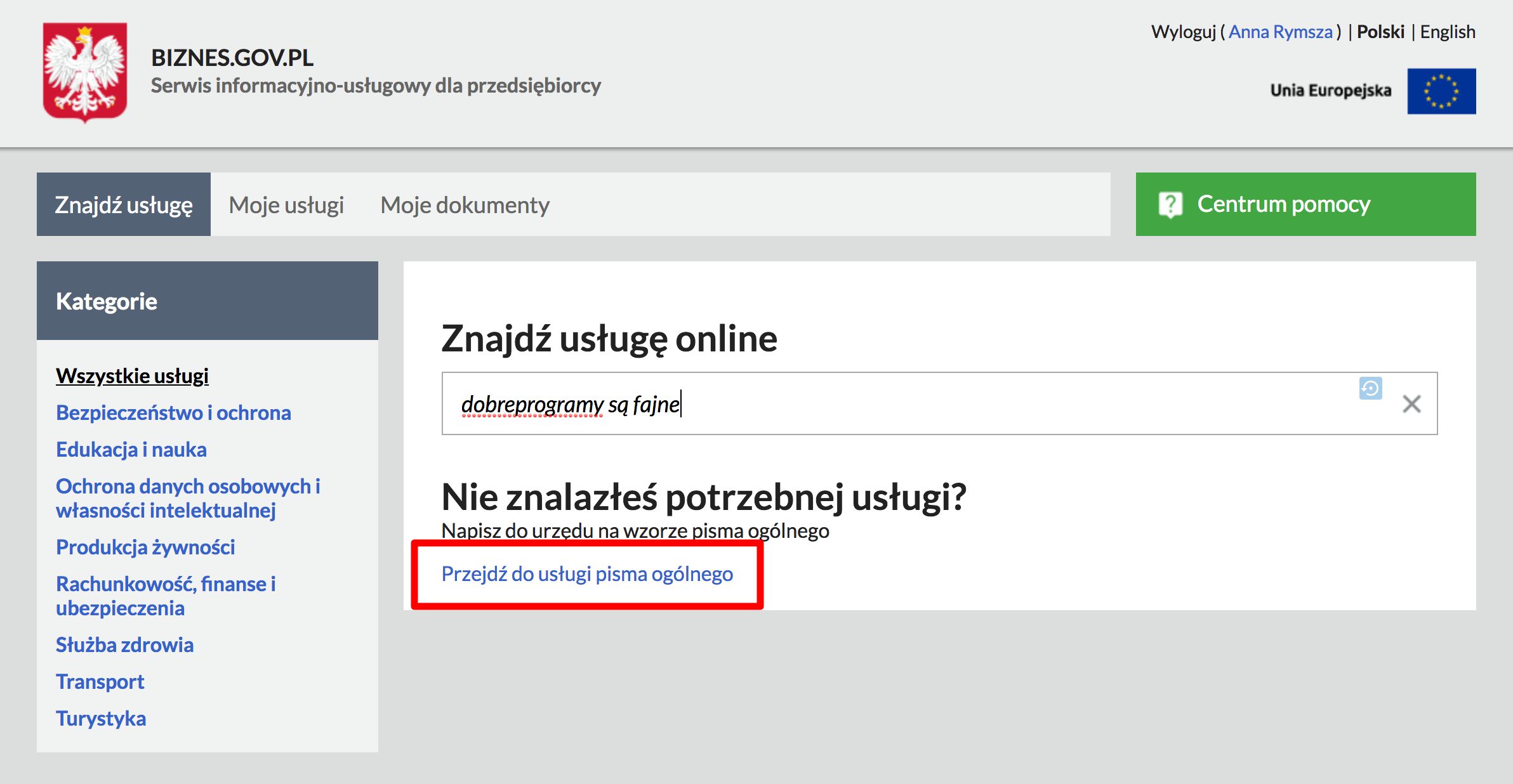The image size is (1513, 784).
Task: Click the question mark icon on Centrum pomocy
Action: pyautogui.click(x=1171, y=204)
